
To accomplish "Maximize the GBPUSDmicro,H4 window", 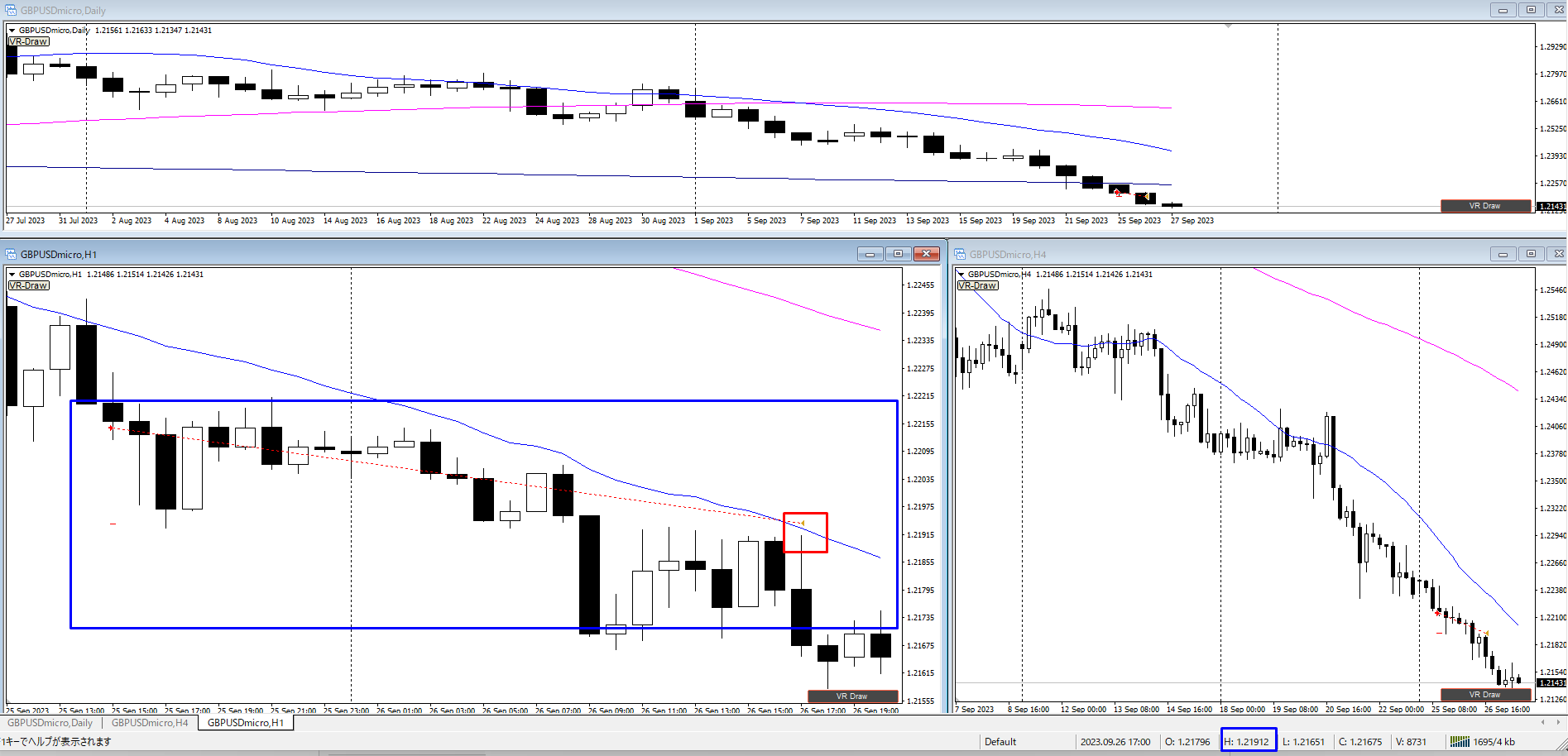I will coord(1531,254).
